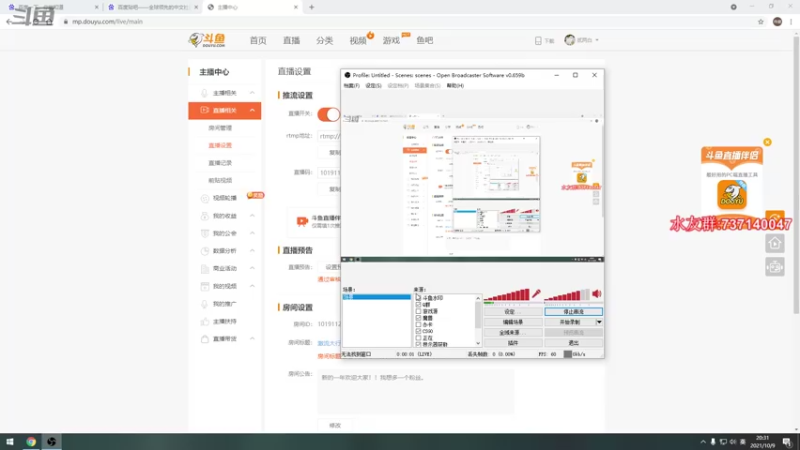Expand the 我的公会 chevron

(252, 233)
